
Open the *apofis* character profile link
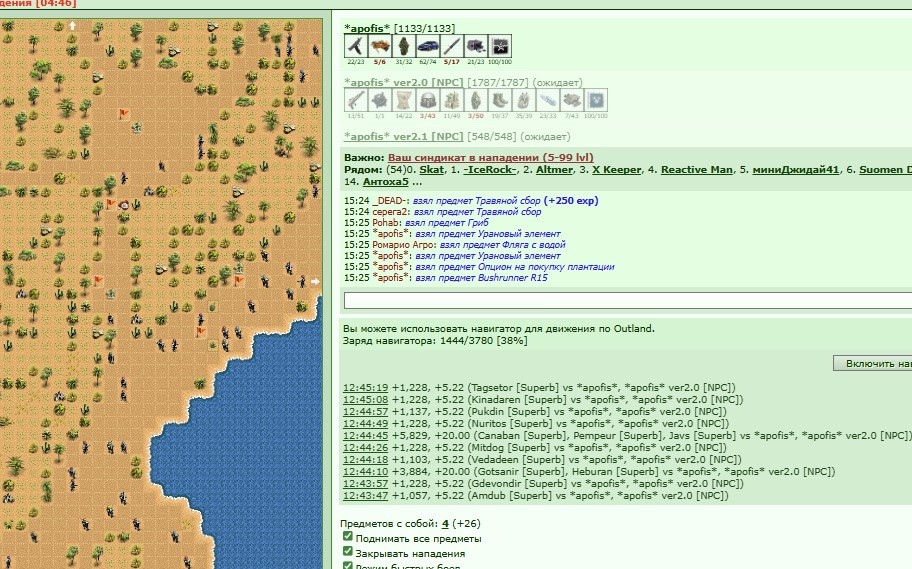click(367, 29)
